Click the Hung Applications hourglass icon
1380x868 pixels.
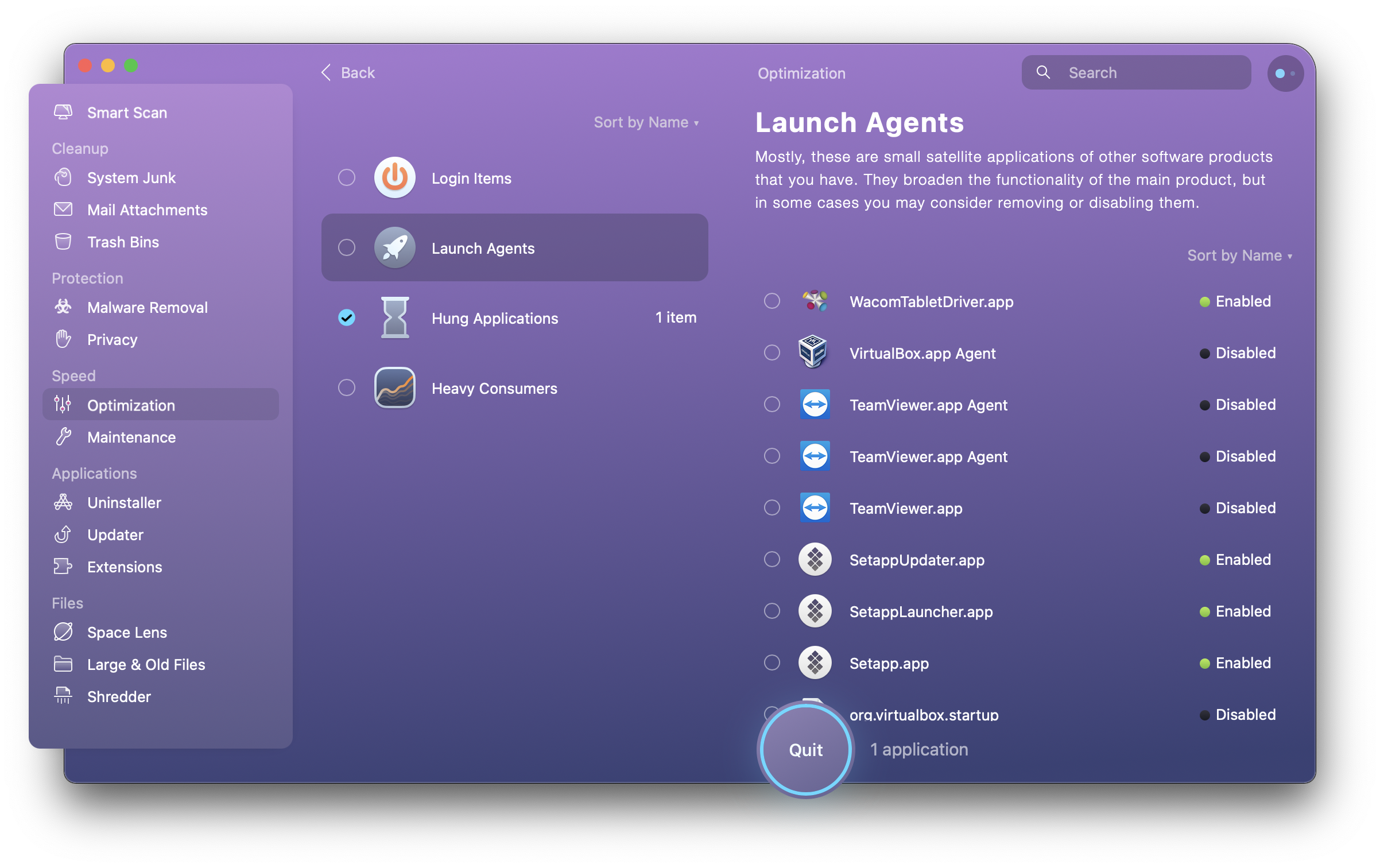[394, 317]
